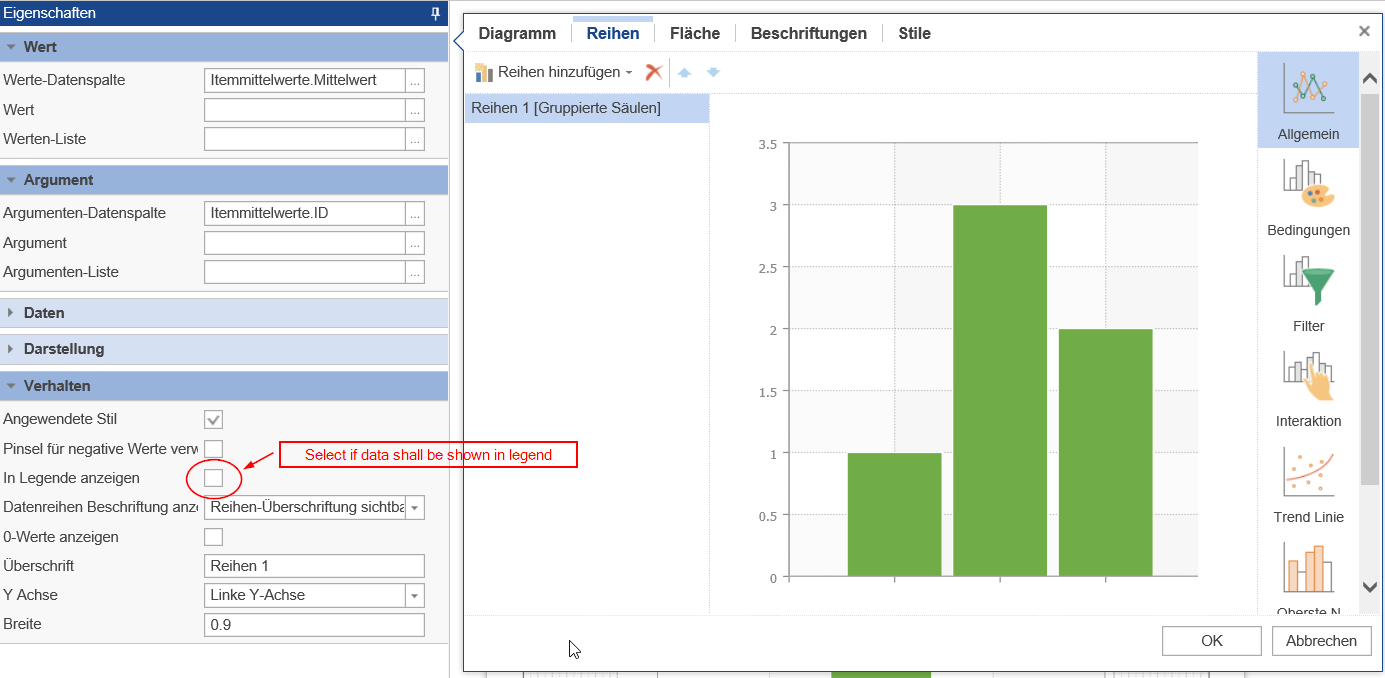
Task: Collapse the Argument section
Action: point(11,180)
